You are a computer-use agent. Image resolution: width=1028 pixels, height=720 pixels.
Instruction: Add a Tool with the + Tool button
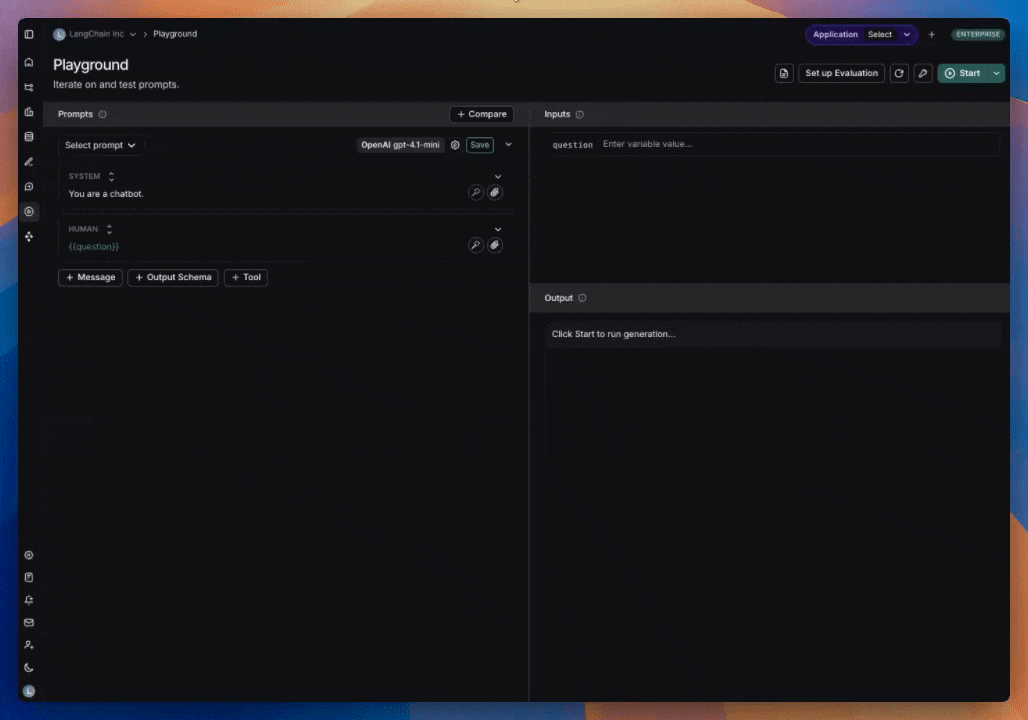[246, 277]
